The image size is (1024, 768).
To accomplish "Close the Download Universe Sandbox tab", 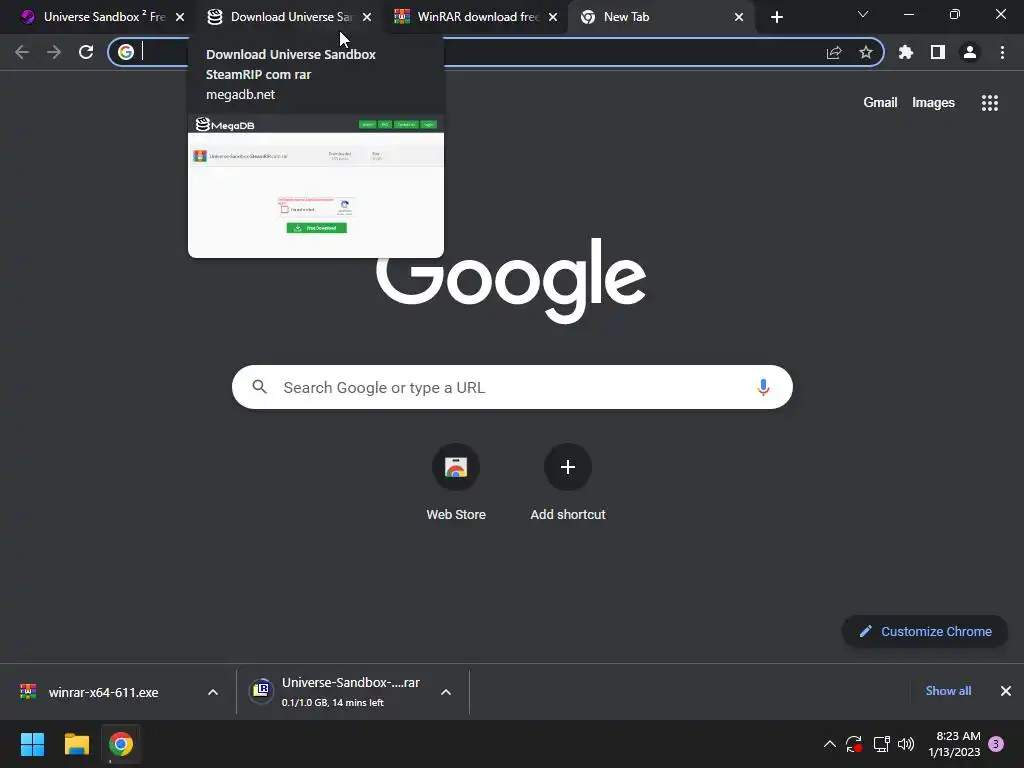I will [367, 17].
